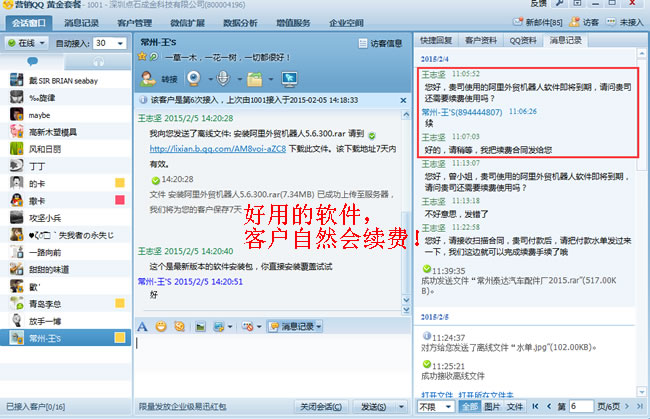The width and height of the screenshot is (650, 419).
Task: Open the 不限 filter dropdown
Action: point(436,407)
